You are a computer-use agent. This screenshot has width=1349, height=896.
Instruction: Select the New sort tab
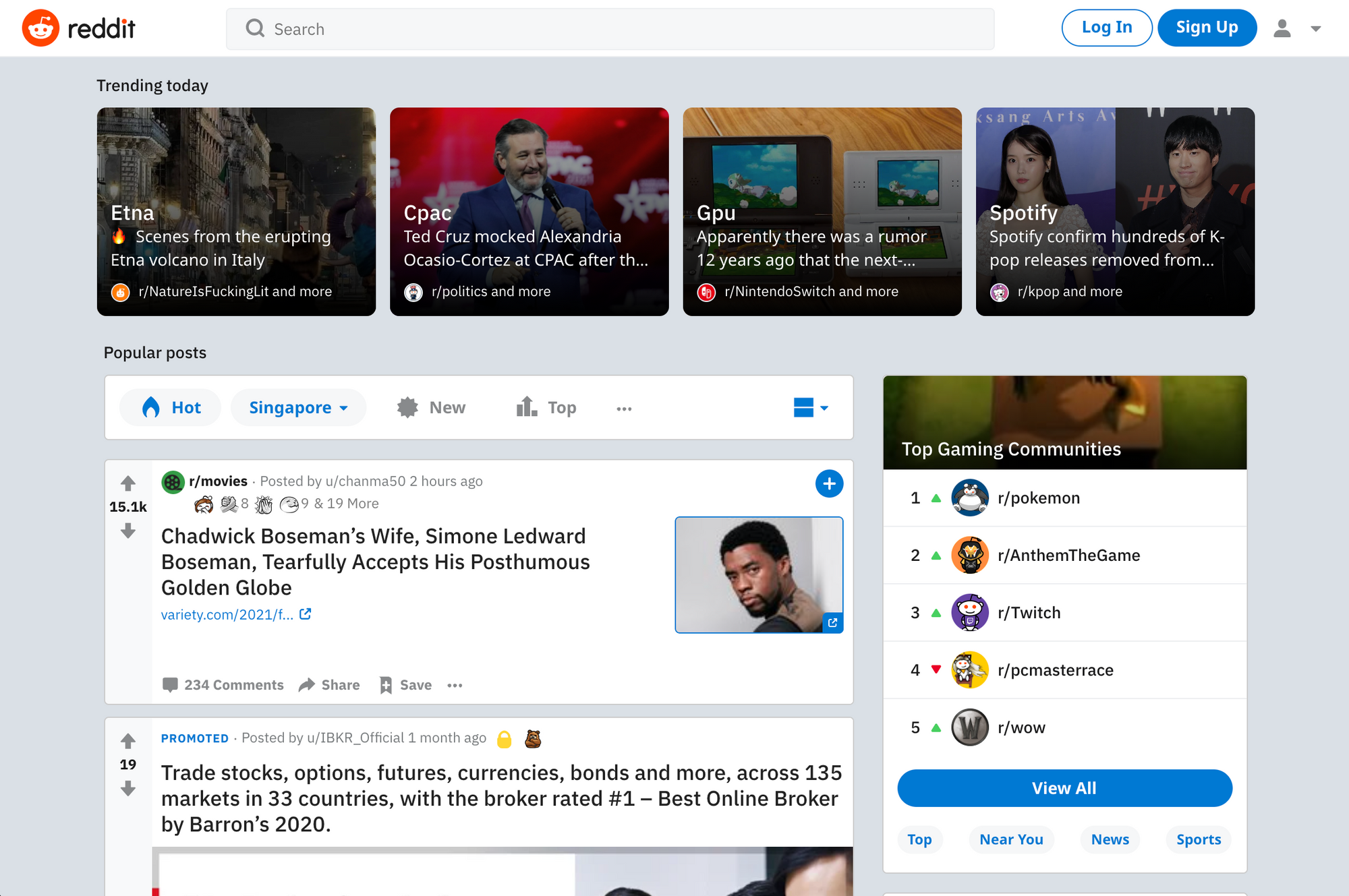(432, 407)
